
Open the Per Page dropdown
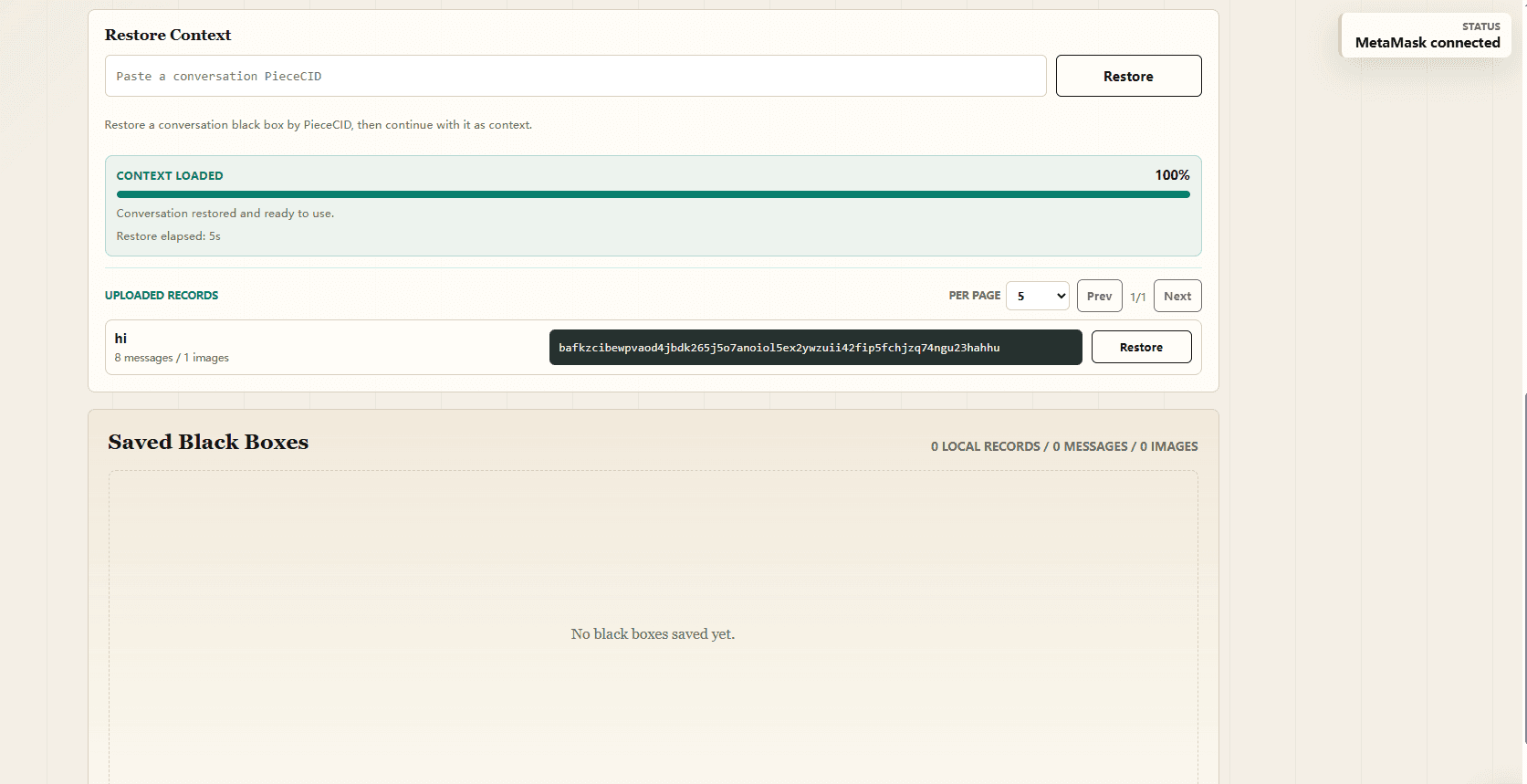[1037, 296]
